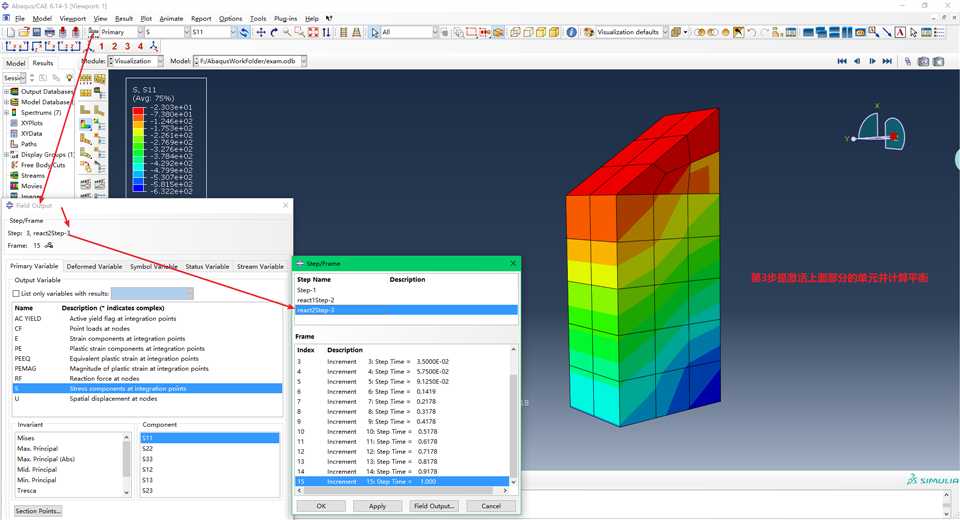Go to the first frame

click(x=841, y=61)
